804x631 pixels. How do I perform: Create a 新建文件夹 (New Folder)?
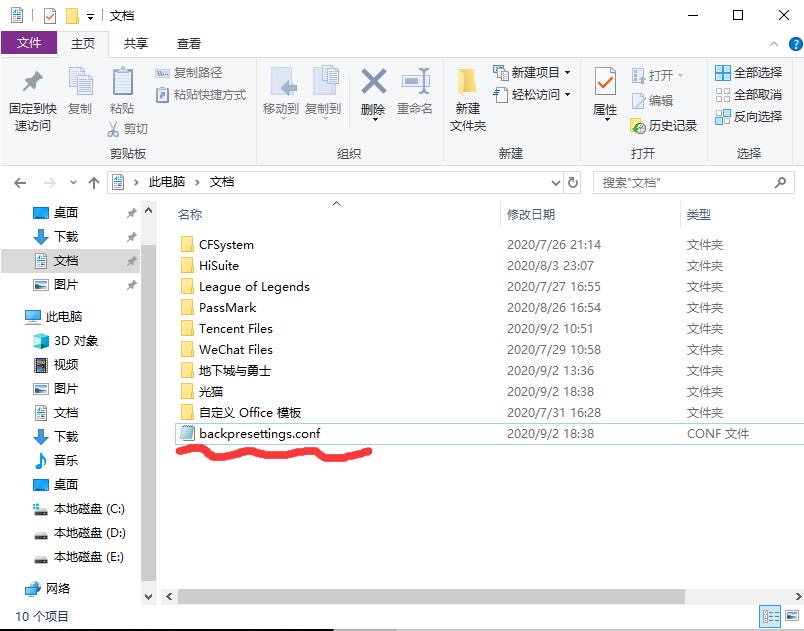[x=466, y=95]
